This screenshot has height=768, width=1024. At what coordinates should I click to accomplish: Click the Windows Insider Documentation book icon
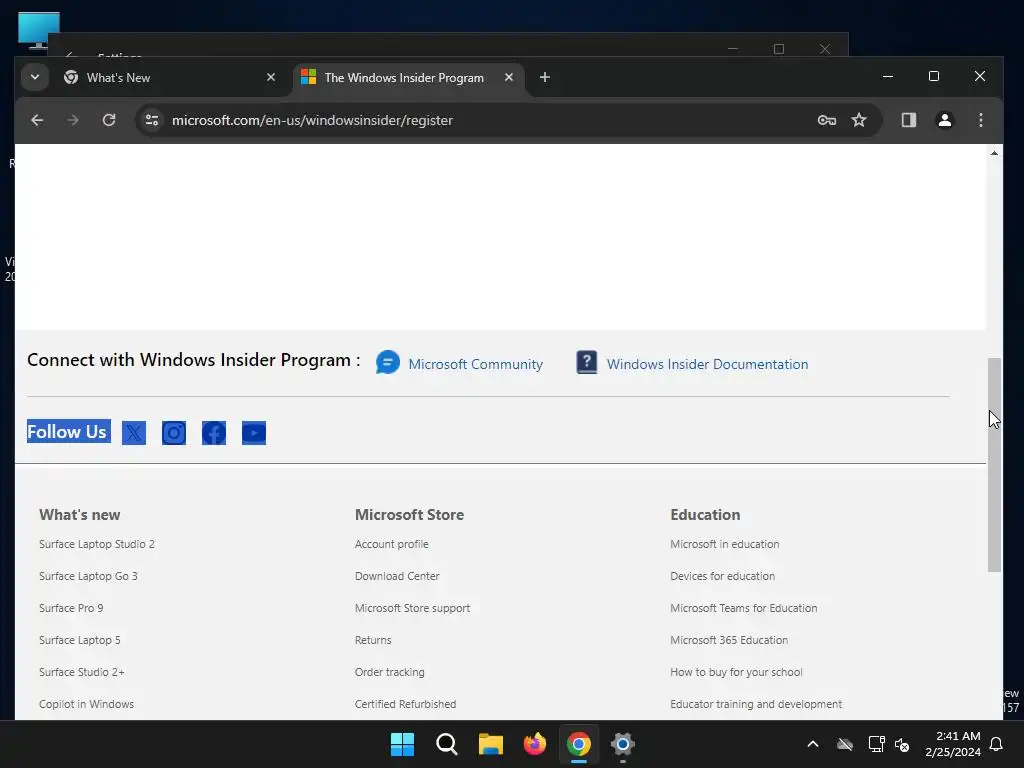[586, 362]
